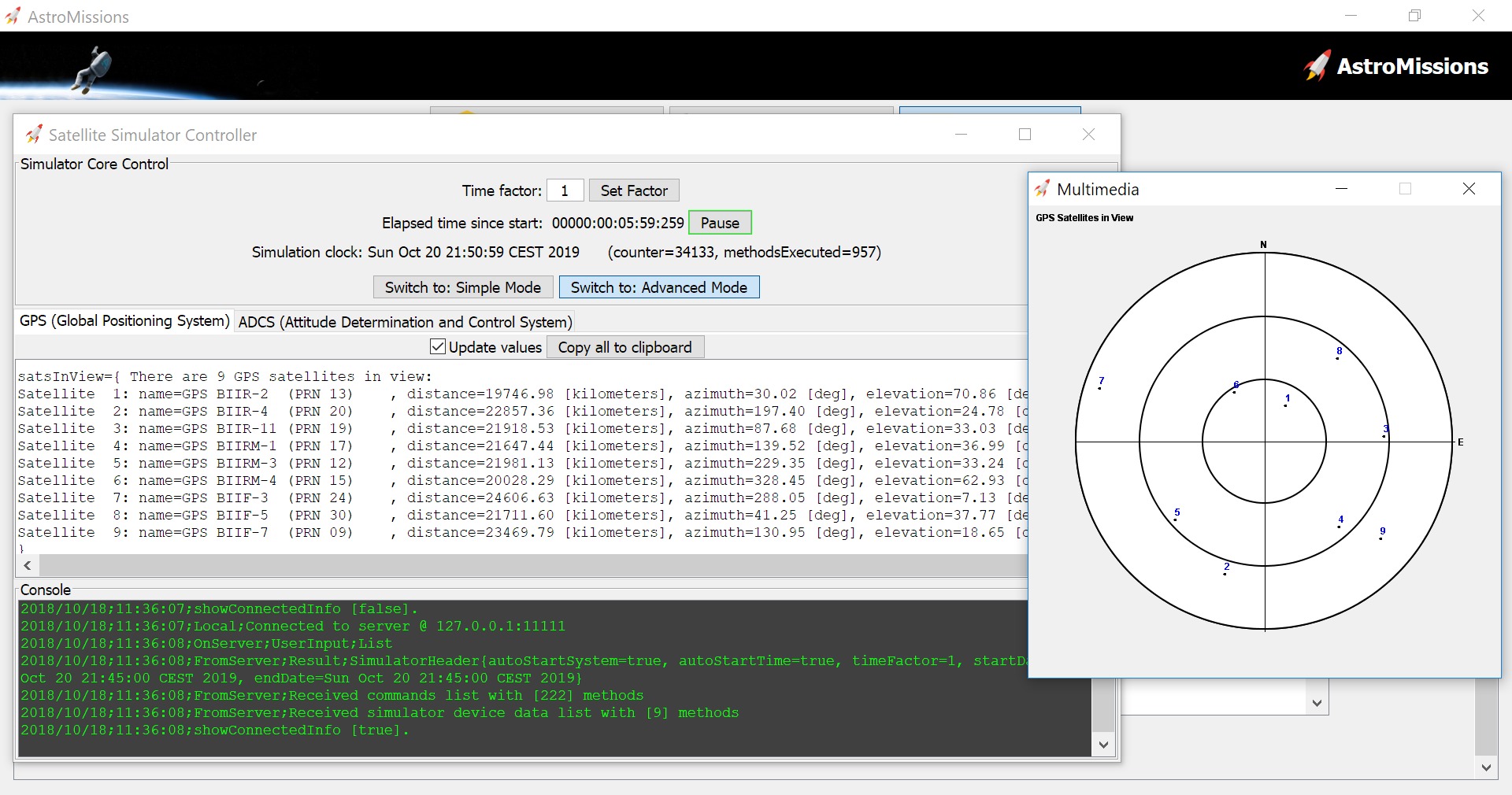
Task: Expand the dropdown arrow behind Multimedia window
Action: coord(1317,704)
